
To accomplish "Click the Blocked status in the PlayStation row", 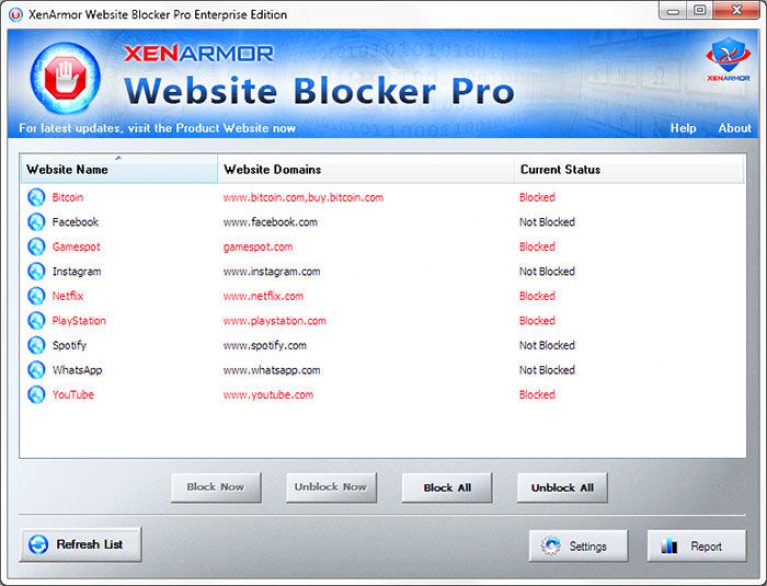I will pos(537,321).
